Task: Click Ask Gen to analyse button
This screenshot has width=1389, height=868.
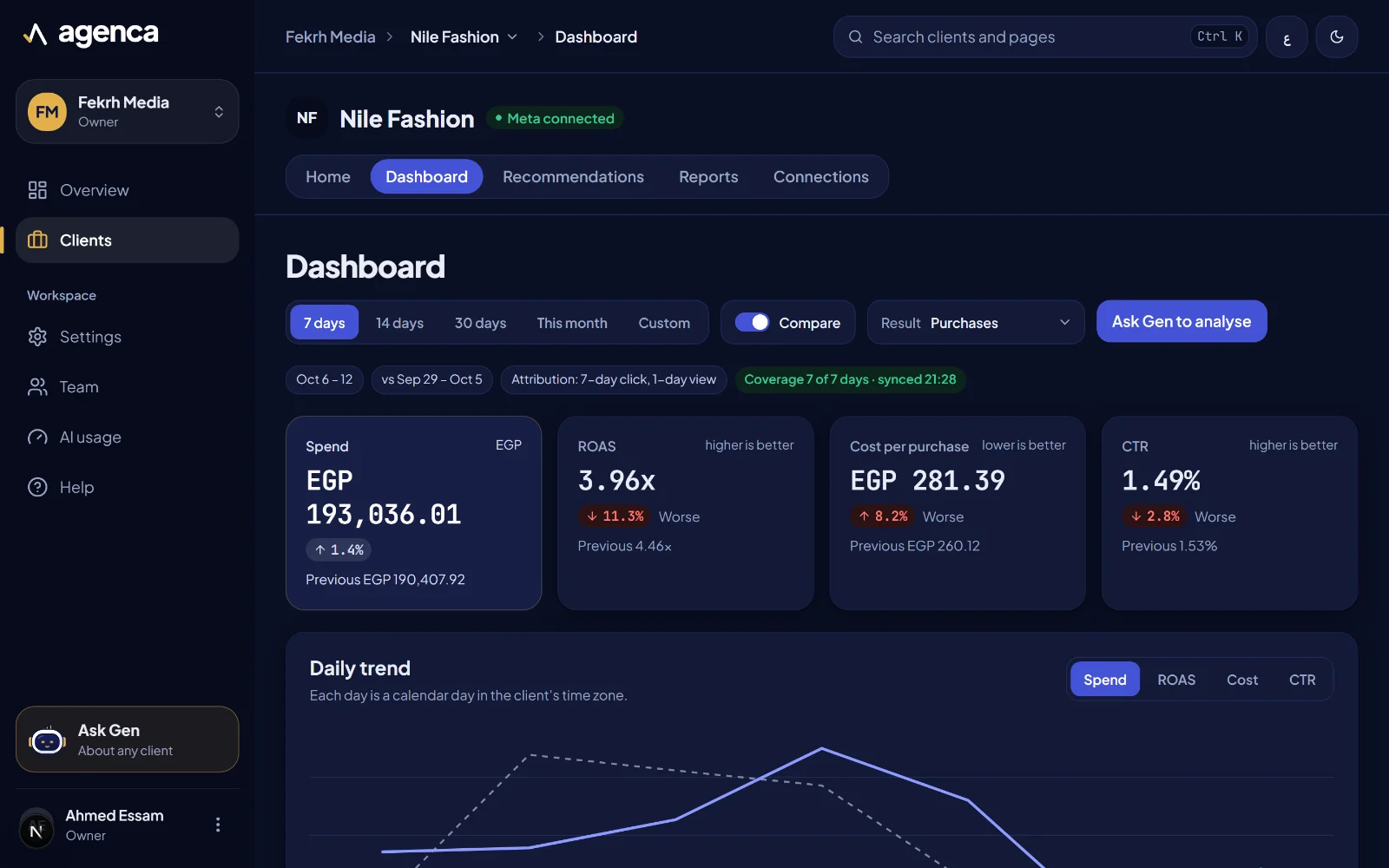Action: (x=1182, y=321)
